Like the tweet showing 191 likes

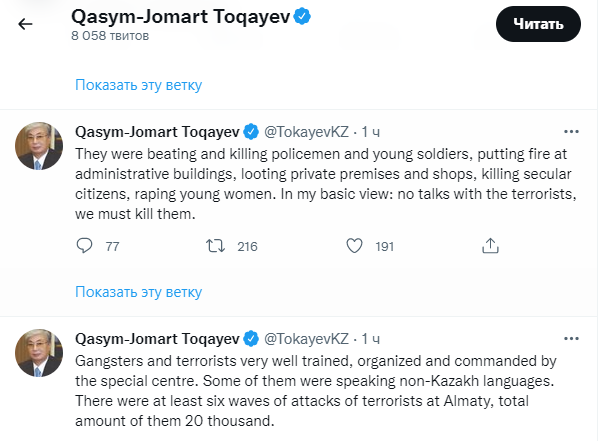pyautogui.click(x=354, y=246)
